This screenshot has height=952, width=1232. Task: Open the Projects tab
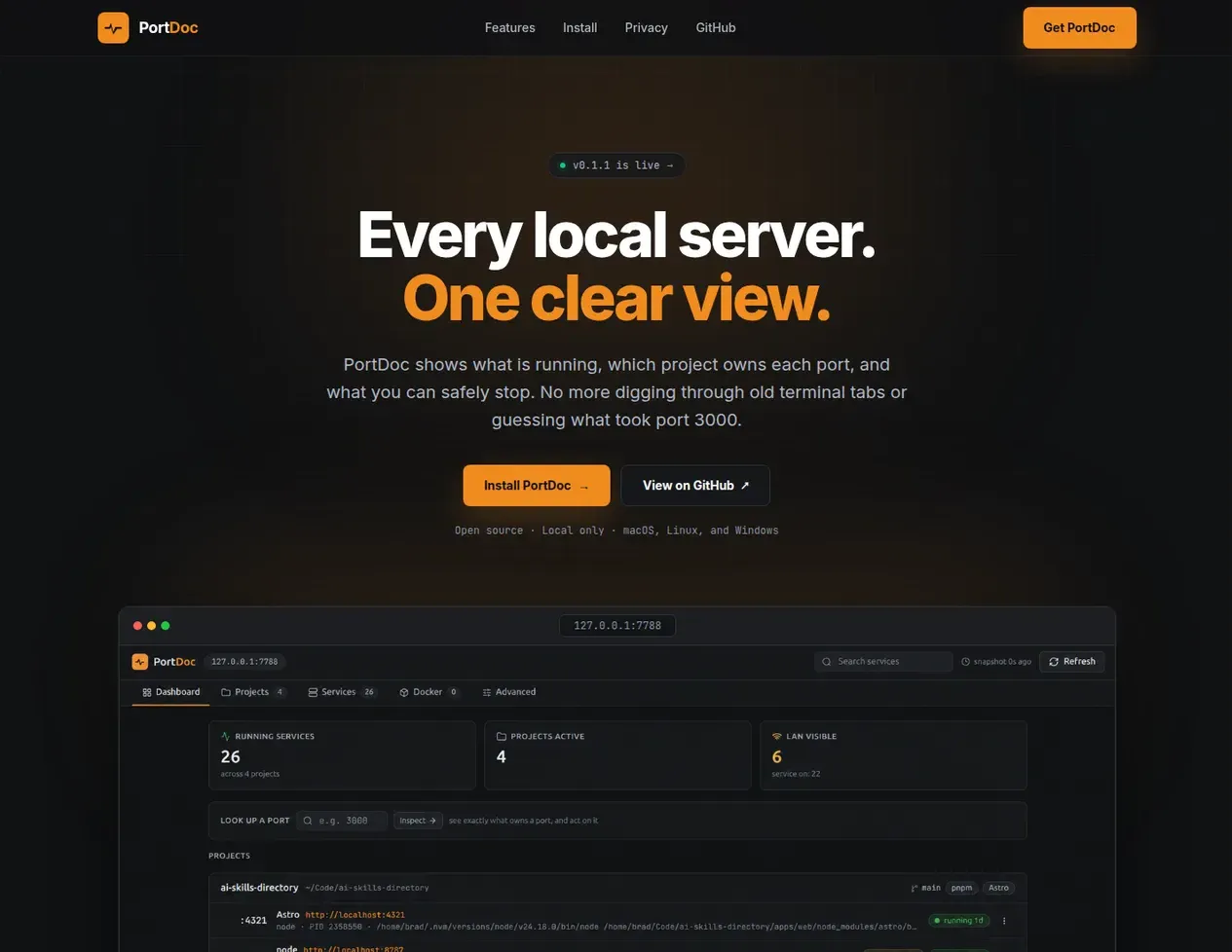[252, 692]
